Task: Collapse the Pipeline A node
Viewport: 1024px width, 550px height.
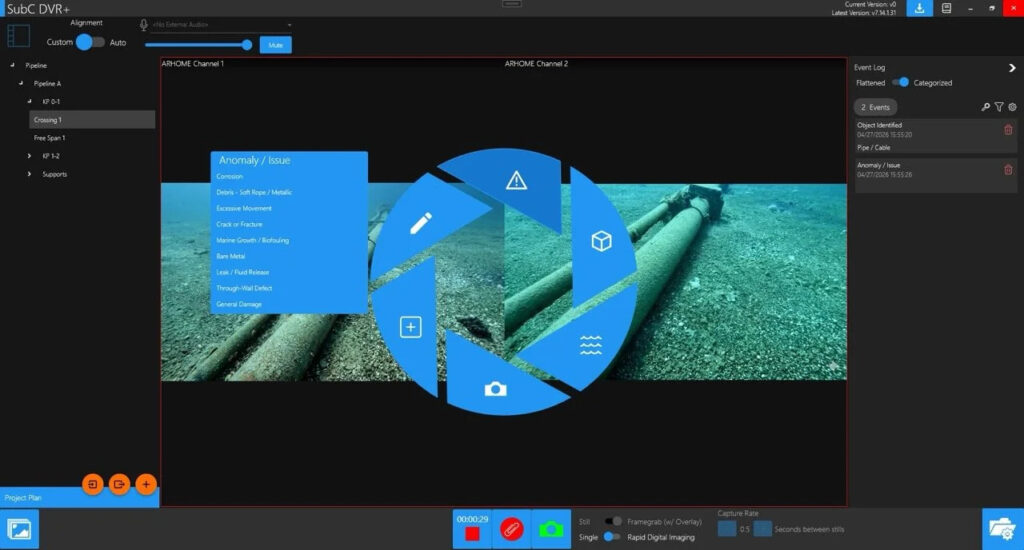Action: coord(21,84)
